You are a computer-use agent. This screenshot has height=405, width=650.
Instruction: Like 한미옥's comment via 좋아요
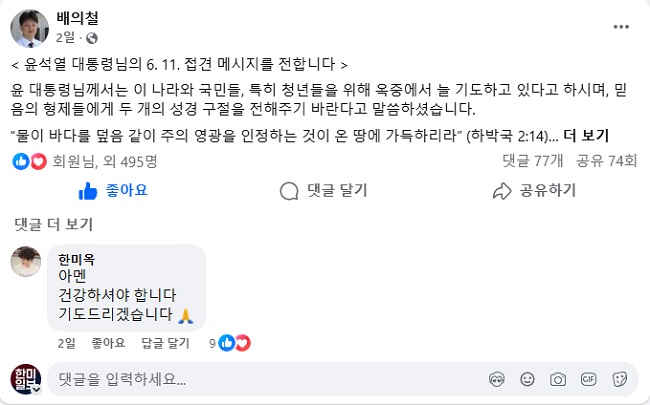coord(108,343)
